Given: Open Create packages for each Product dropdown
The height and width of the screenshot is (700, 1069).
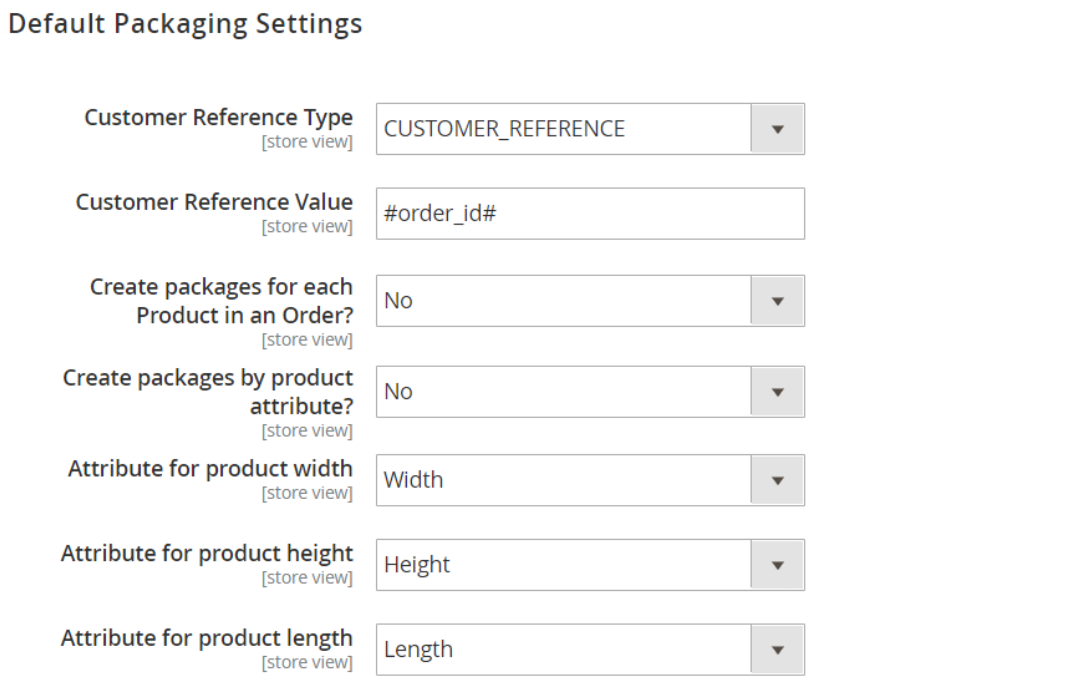Looking at the screenshot, I should coord(590,301).
